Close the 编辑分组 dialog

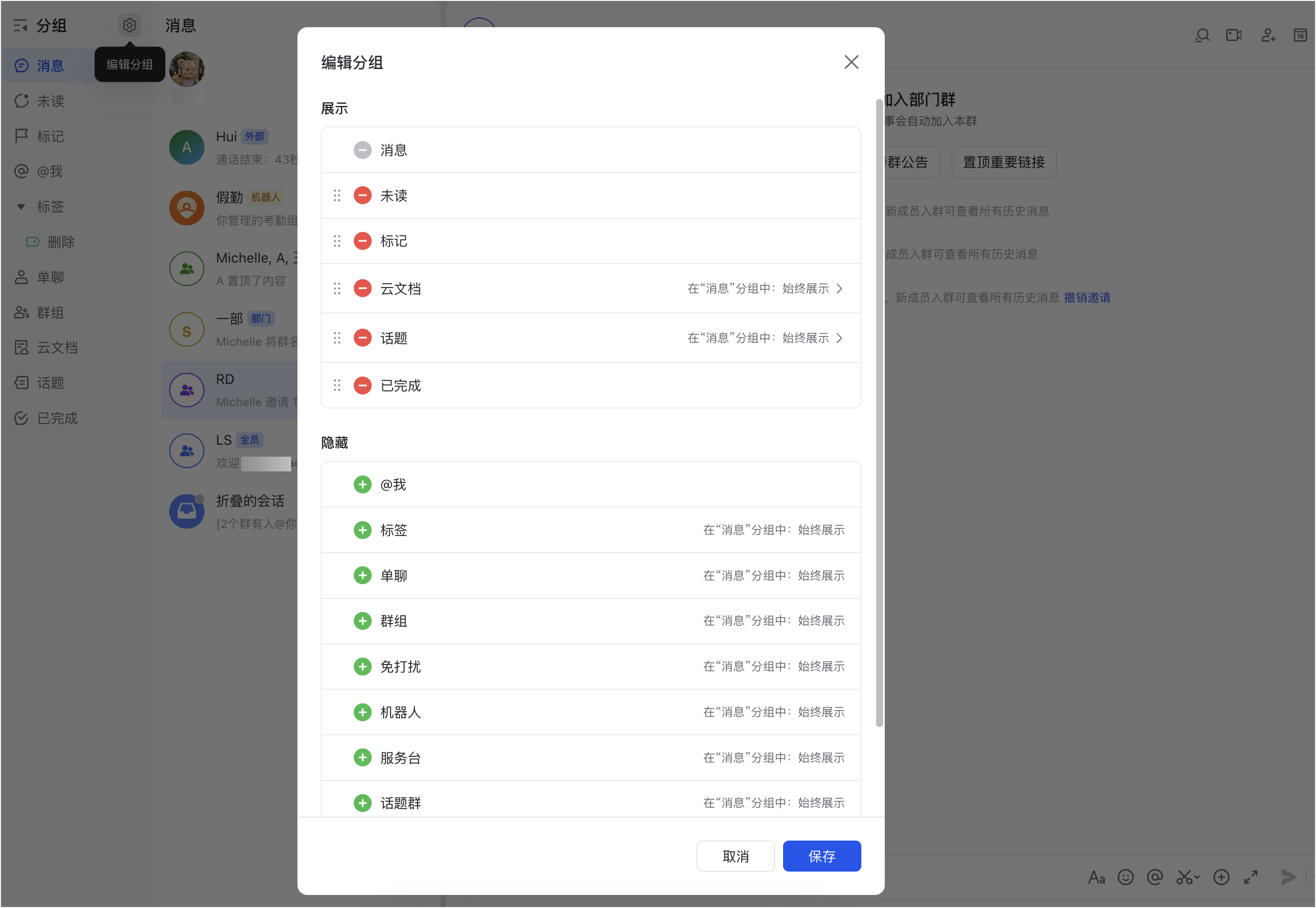851,62
